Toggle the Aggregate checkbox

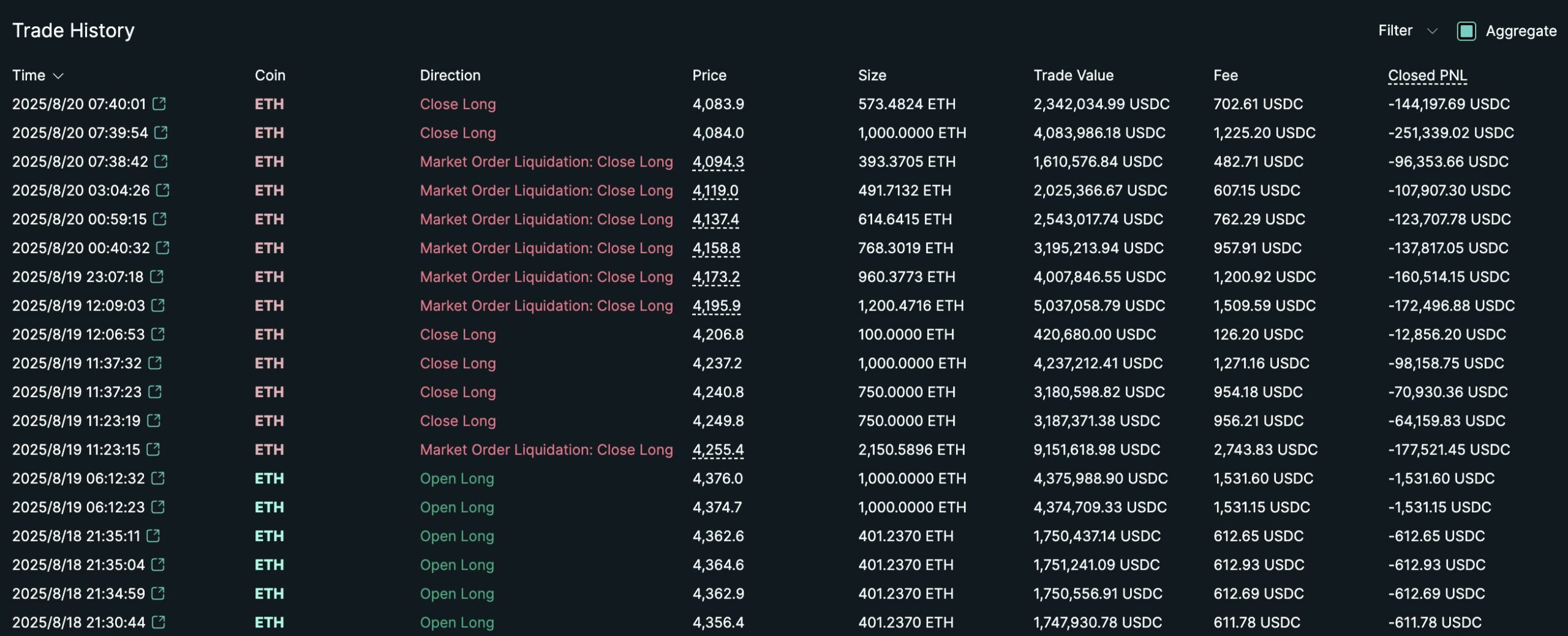(x=1466, y=31)
